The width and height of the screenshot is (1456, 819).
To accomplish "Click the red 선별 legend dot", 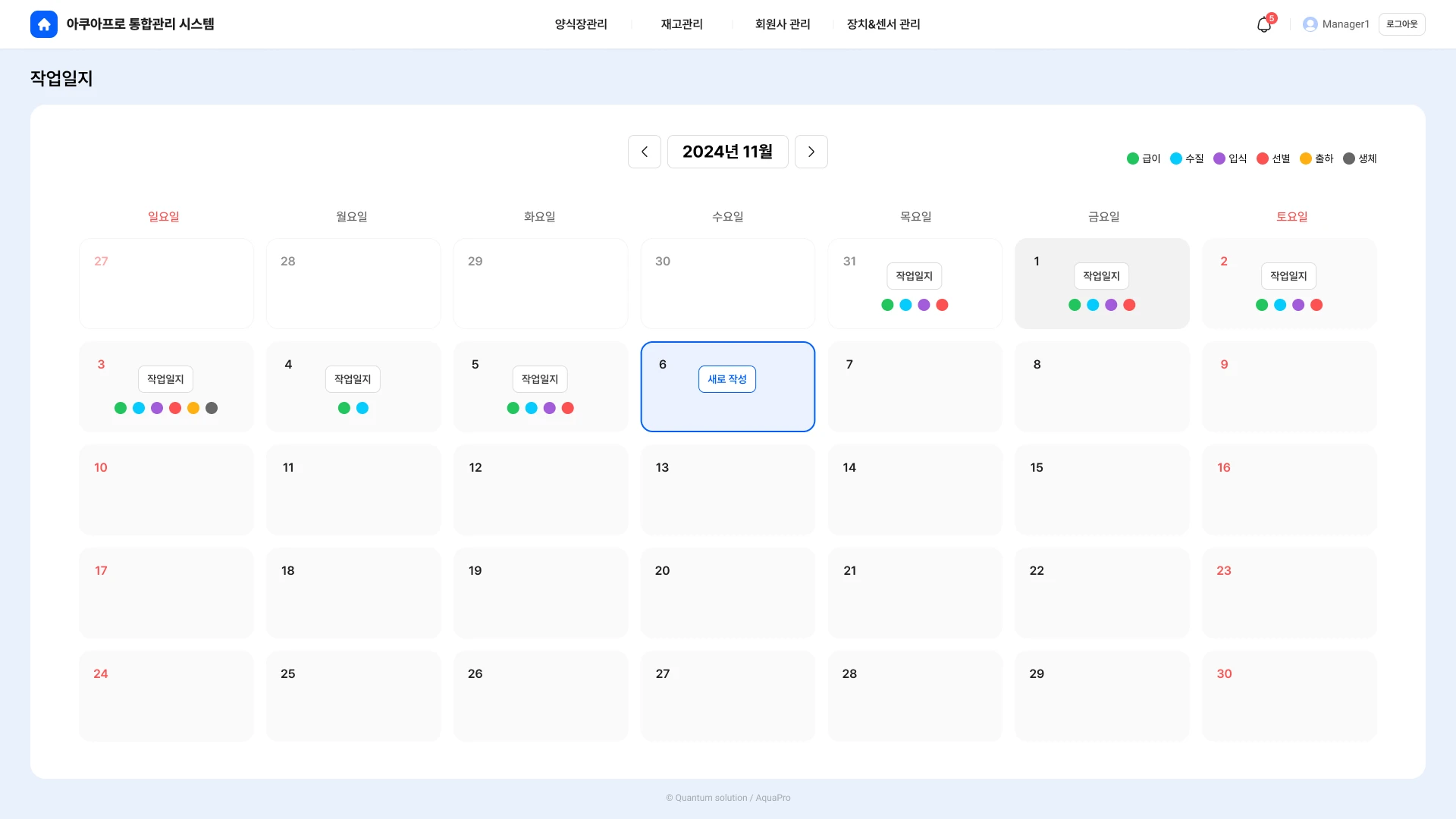I will point(1263,158).
